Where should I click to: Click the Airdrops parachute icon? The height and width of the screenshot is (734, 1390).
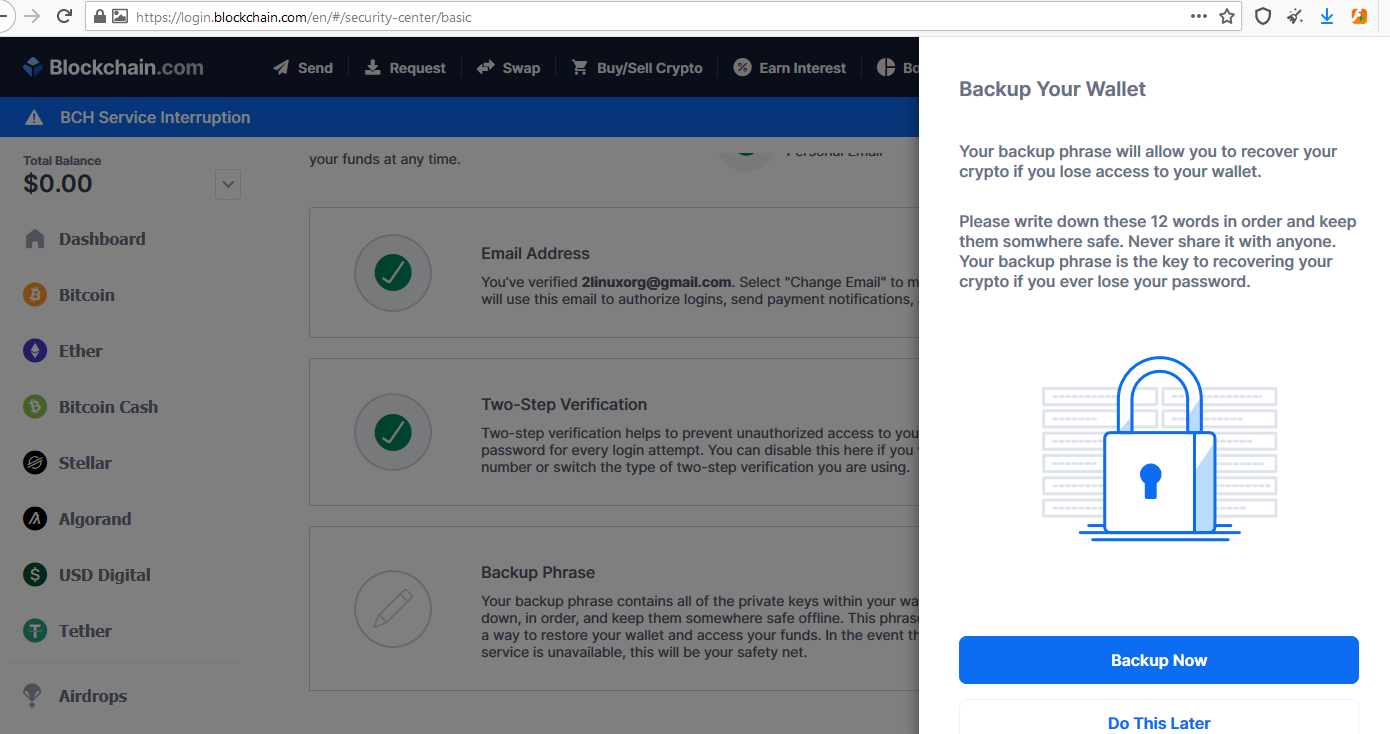[x=34, y=695]
